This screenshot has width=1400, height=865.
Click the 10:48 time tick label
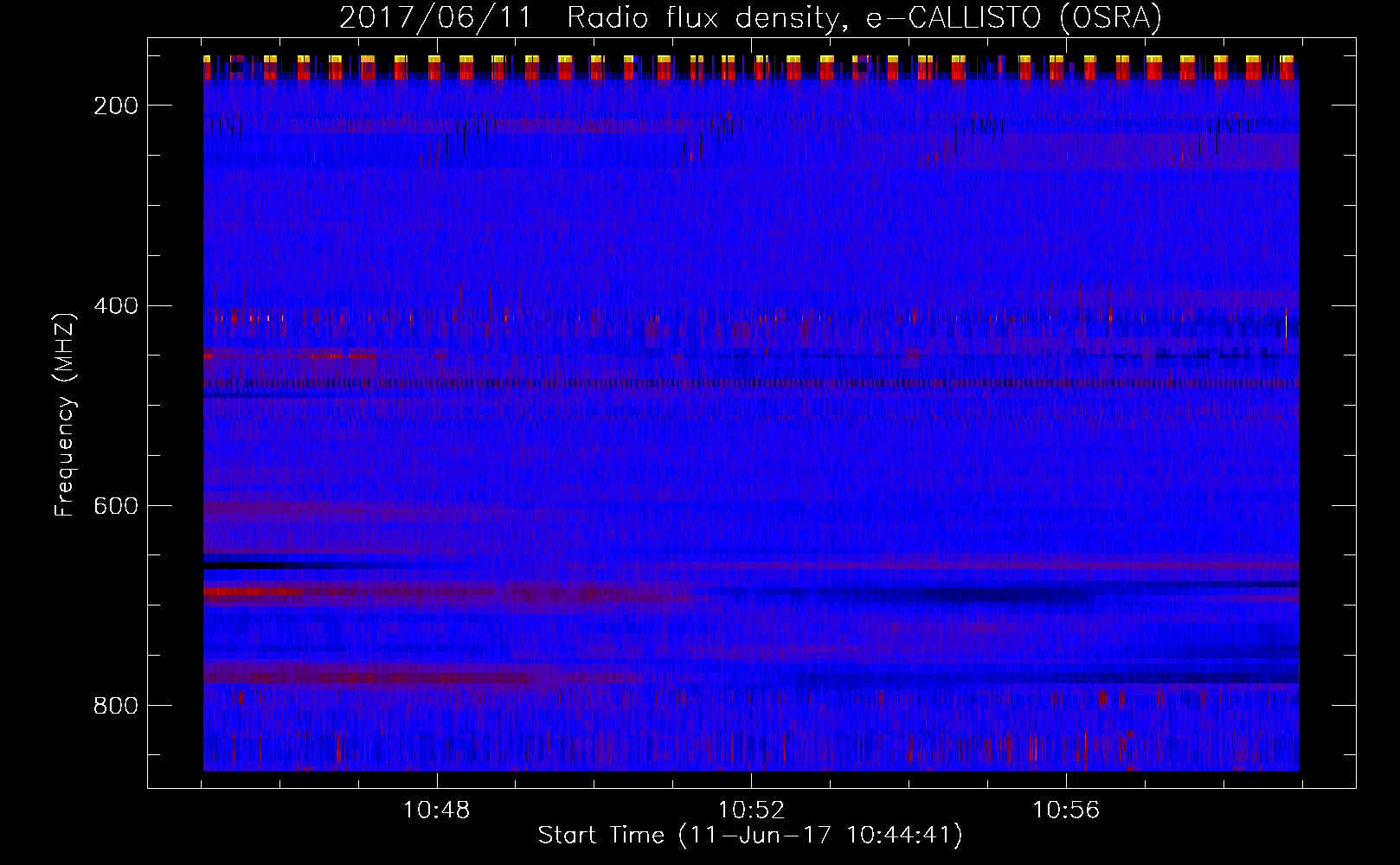click(x=436, y=810)
